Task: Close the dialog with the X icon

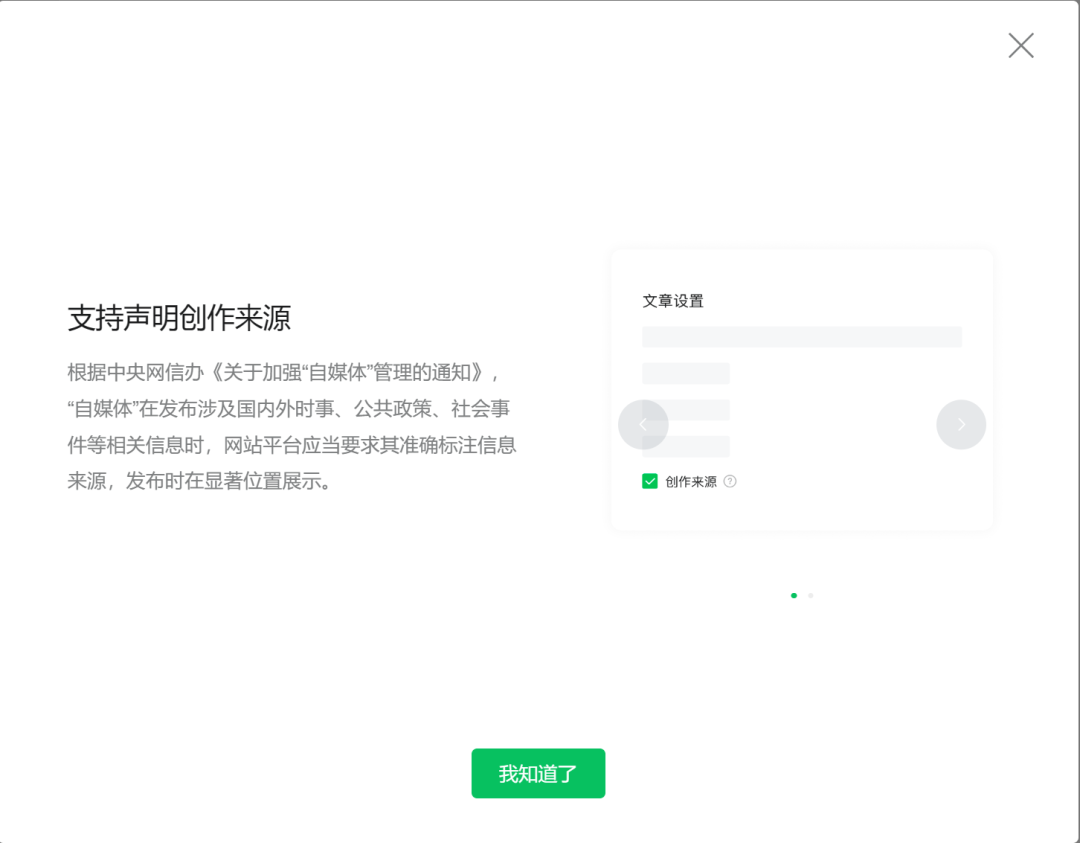Action: click(x=1021, y=45)
